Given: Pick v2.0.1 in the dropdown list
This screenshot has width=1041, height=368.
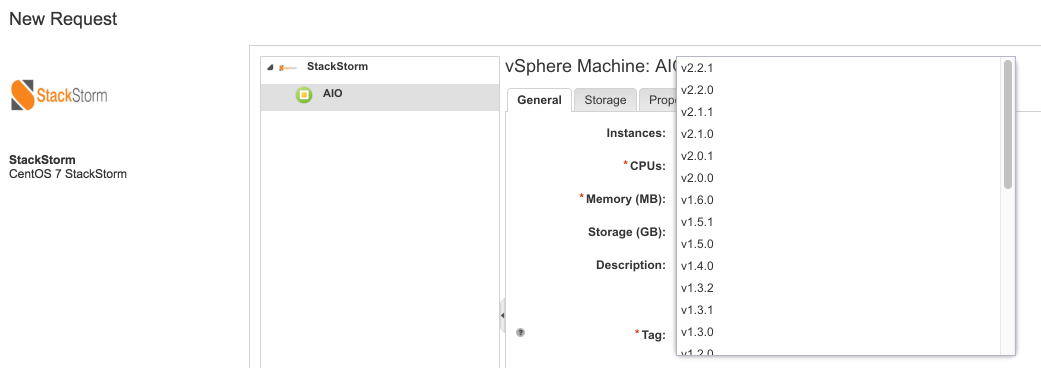Looking at the screenshot, I should tap(839, 156).
